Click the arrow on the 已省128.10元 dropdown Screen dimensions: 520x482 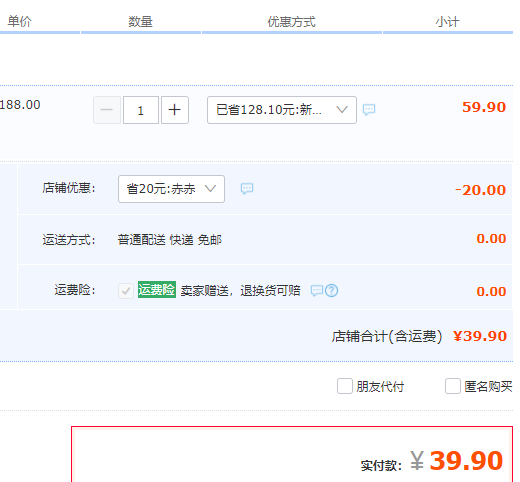point(342,110)
